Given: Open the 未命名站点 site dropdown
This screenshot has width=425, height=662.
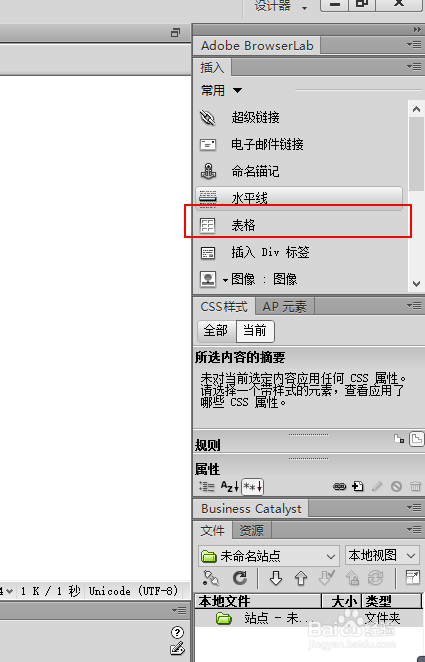Looking at the screenshot, I should (268, 556).
